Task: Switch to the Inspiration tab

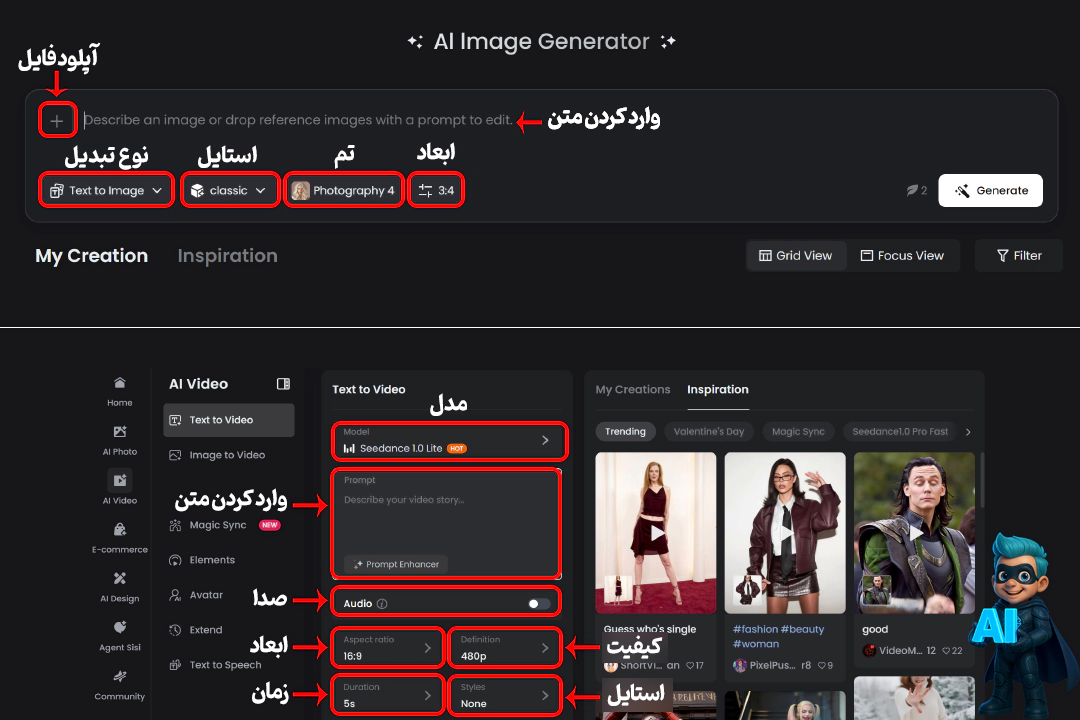Action: 227,255
